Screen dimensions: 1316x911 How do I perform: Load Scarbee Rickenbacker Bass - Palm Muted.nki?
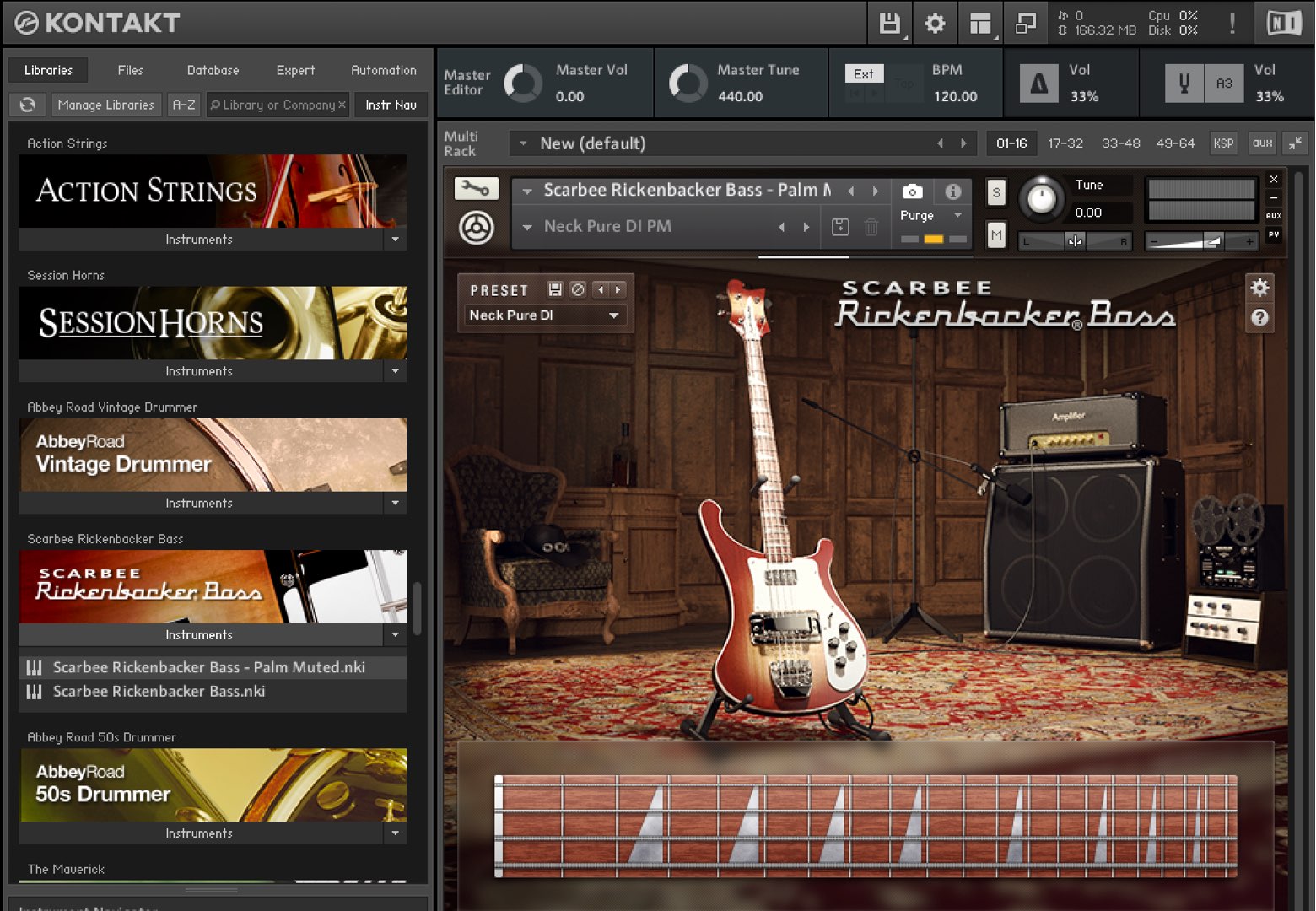coord(213,667)
